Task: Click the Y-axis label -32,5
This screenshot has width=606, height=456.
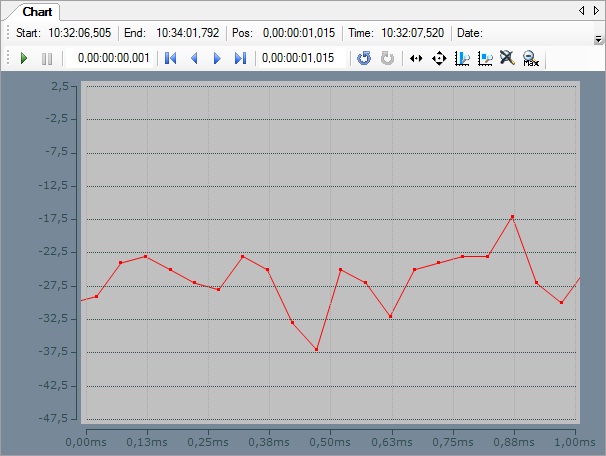Action: (53, 318)
